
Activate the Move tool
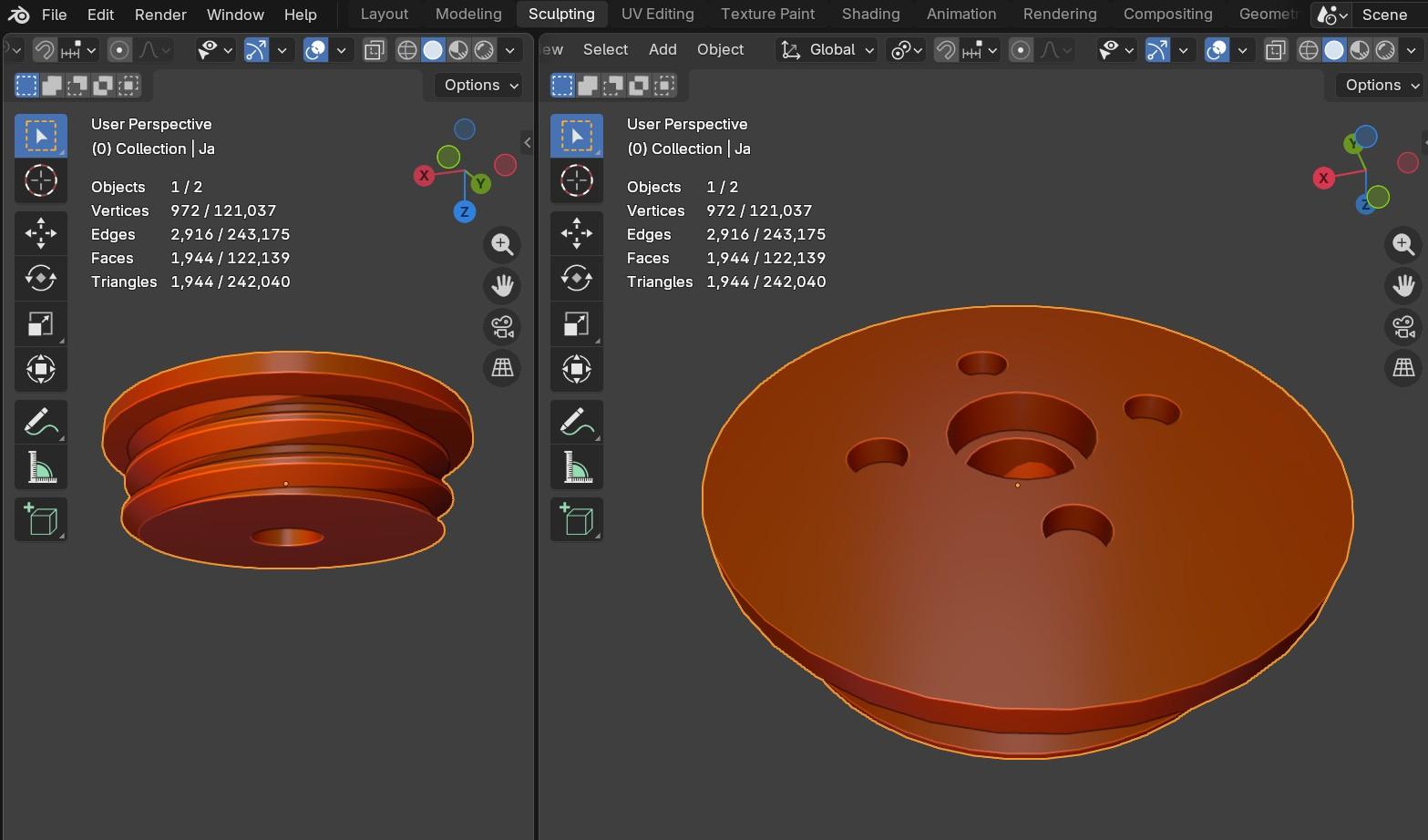pyautogui.click(x=41, y=233)
